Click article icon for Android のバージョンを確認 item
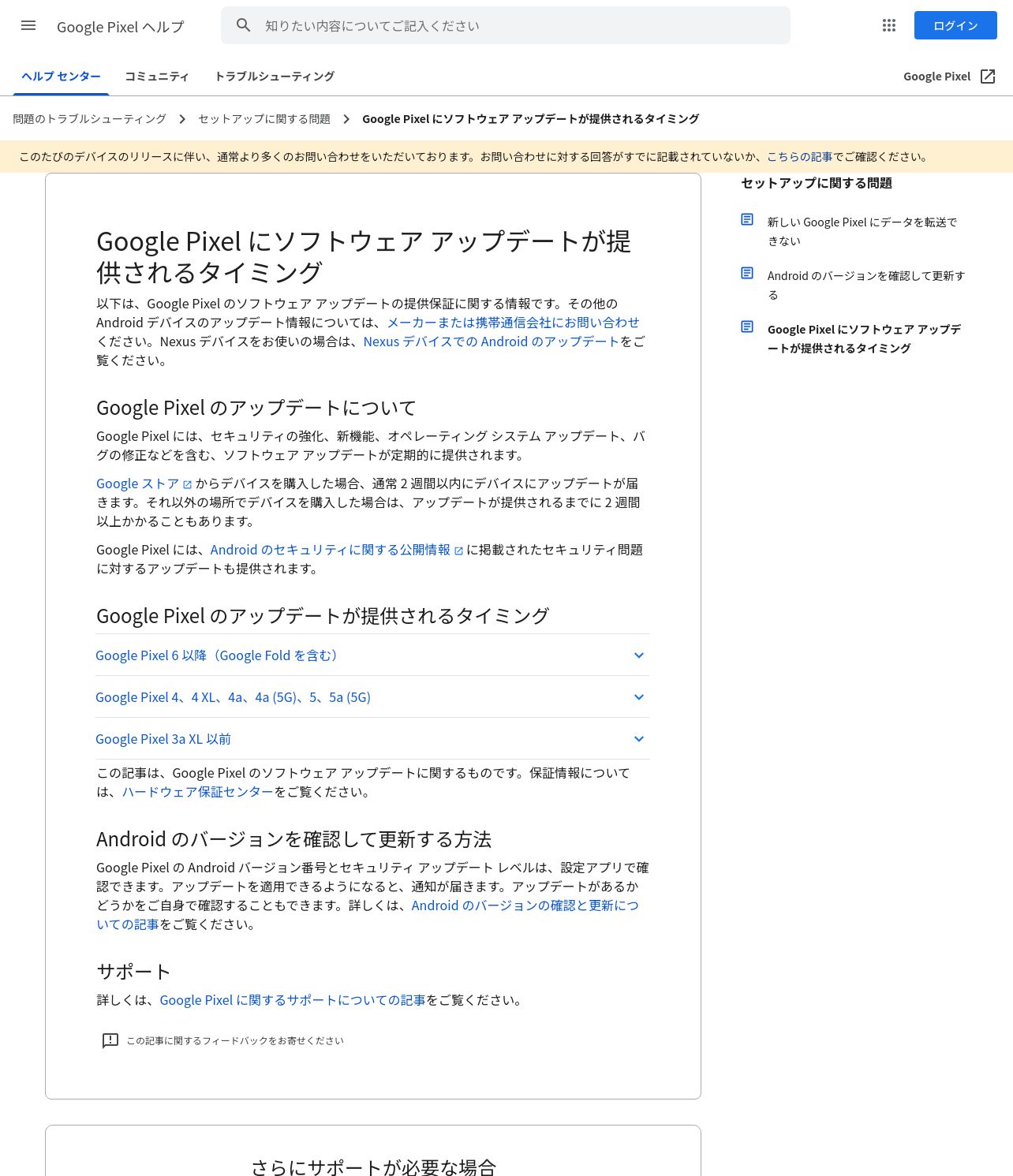 [747, 273]
